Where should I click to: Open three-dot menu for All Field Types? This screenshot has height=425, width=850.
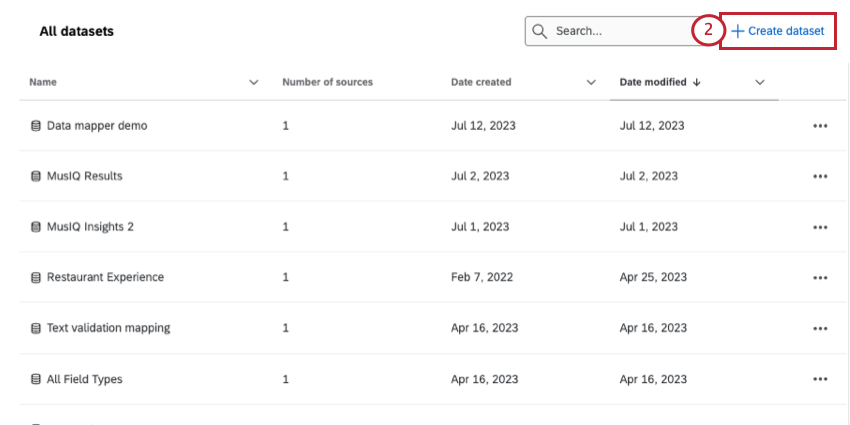pos(820,379)
